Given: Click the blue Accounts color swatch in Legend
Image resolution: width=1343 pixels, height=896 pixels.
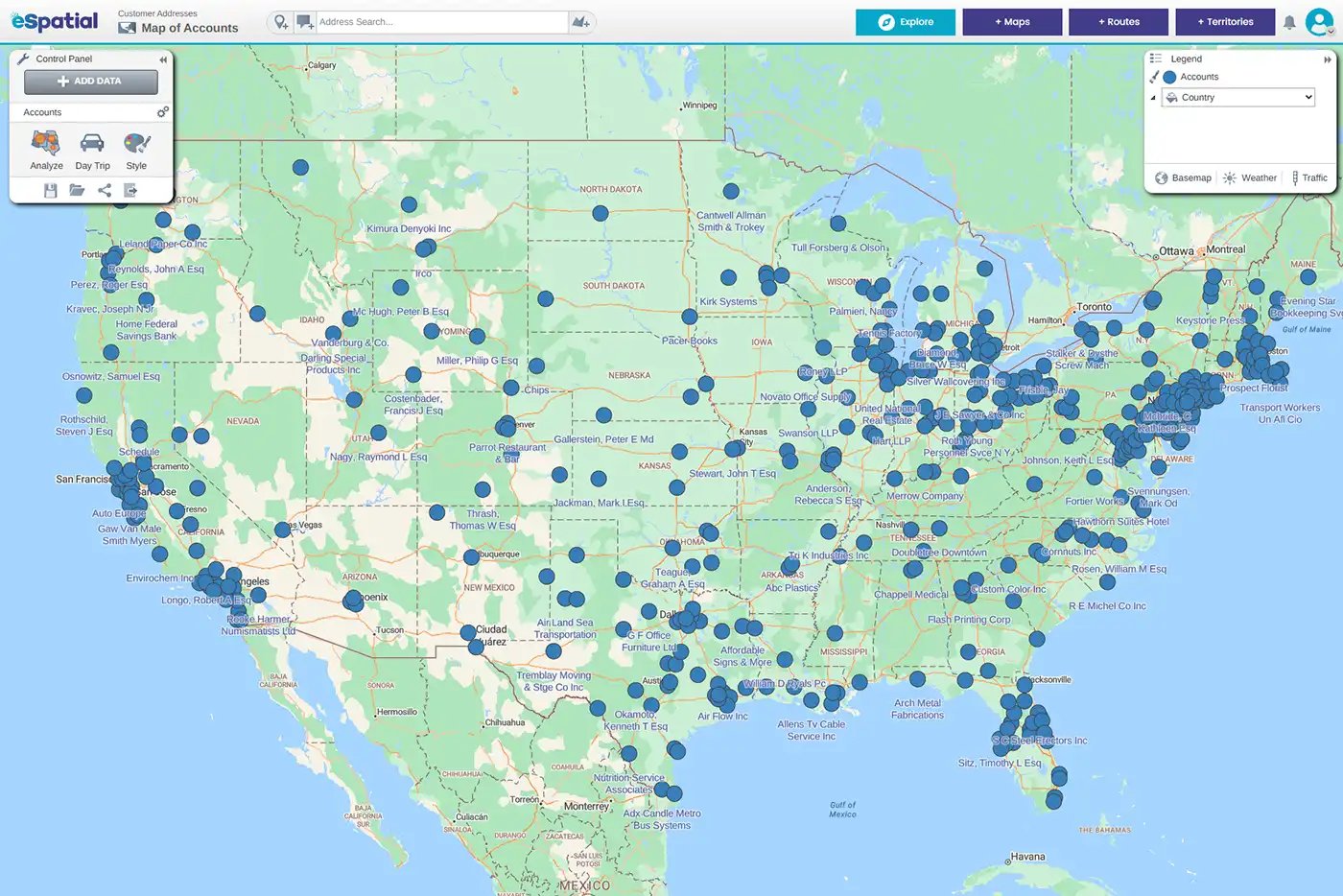Looking at the screenshot, I should (1169, 77).
